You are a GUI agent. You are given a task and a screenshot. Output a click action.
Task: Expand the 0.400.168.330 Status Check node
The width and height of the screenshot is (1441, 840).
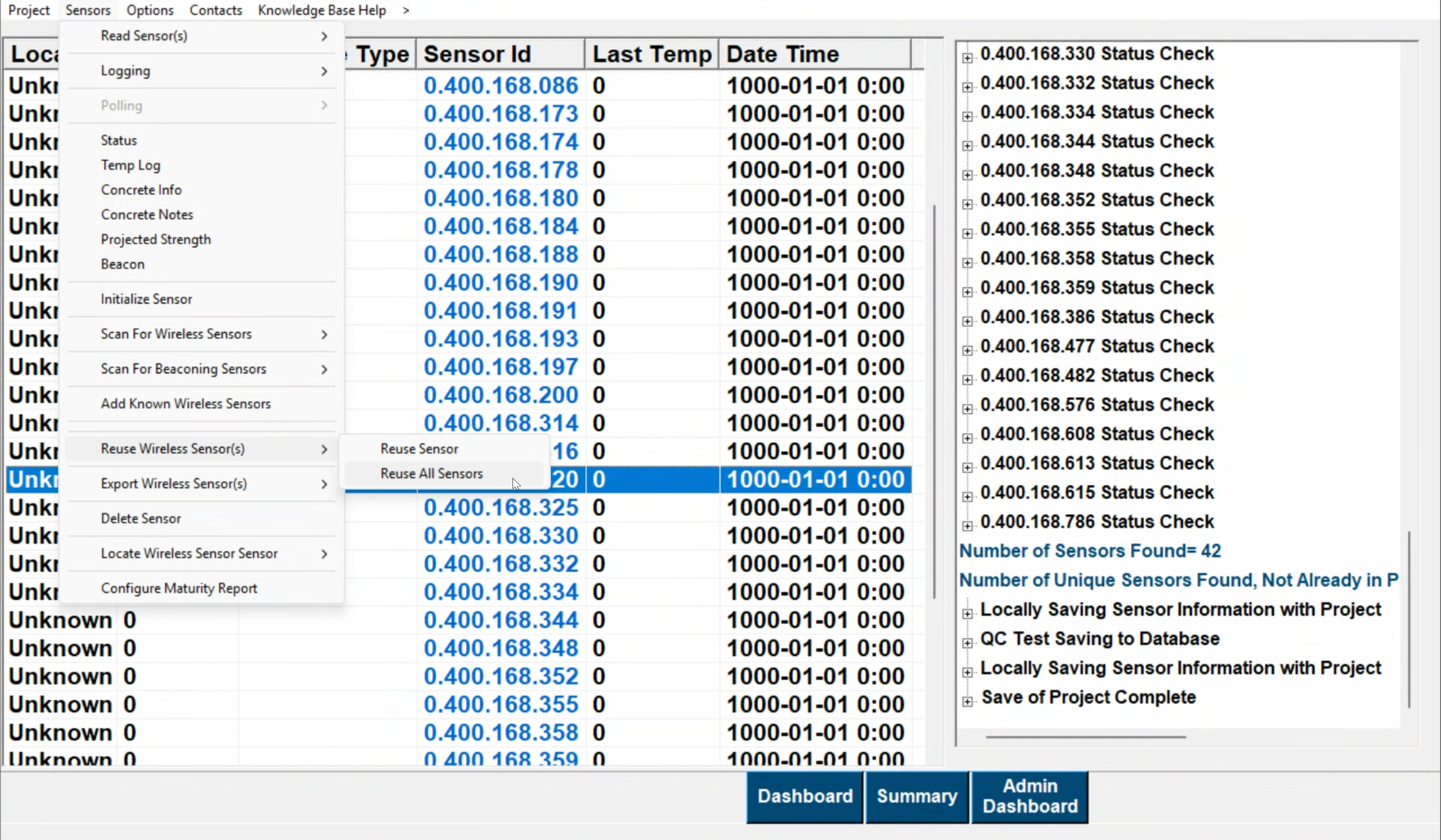[967, 58]
